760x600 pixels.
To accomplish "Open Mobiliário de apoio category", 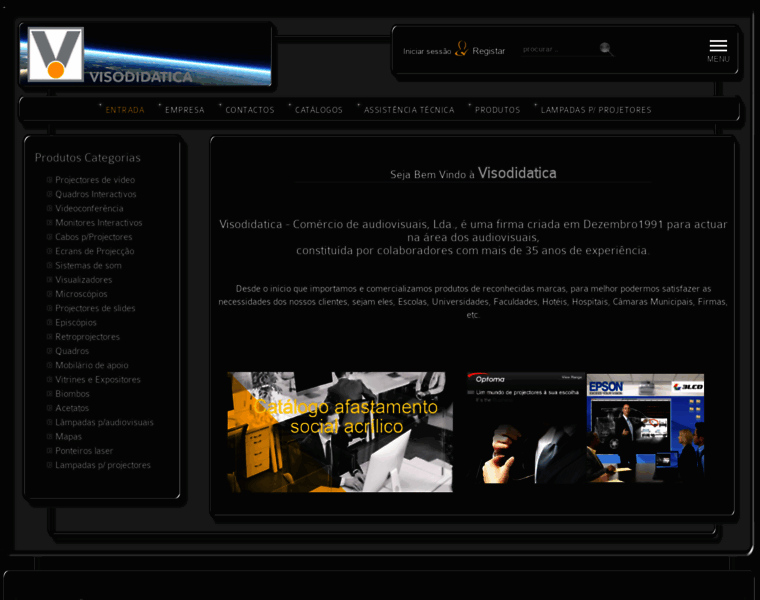I will pos(92,365).
